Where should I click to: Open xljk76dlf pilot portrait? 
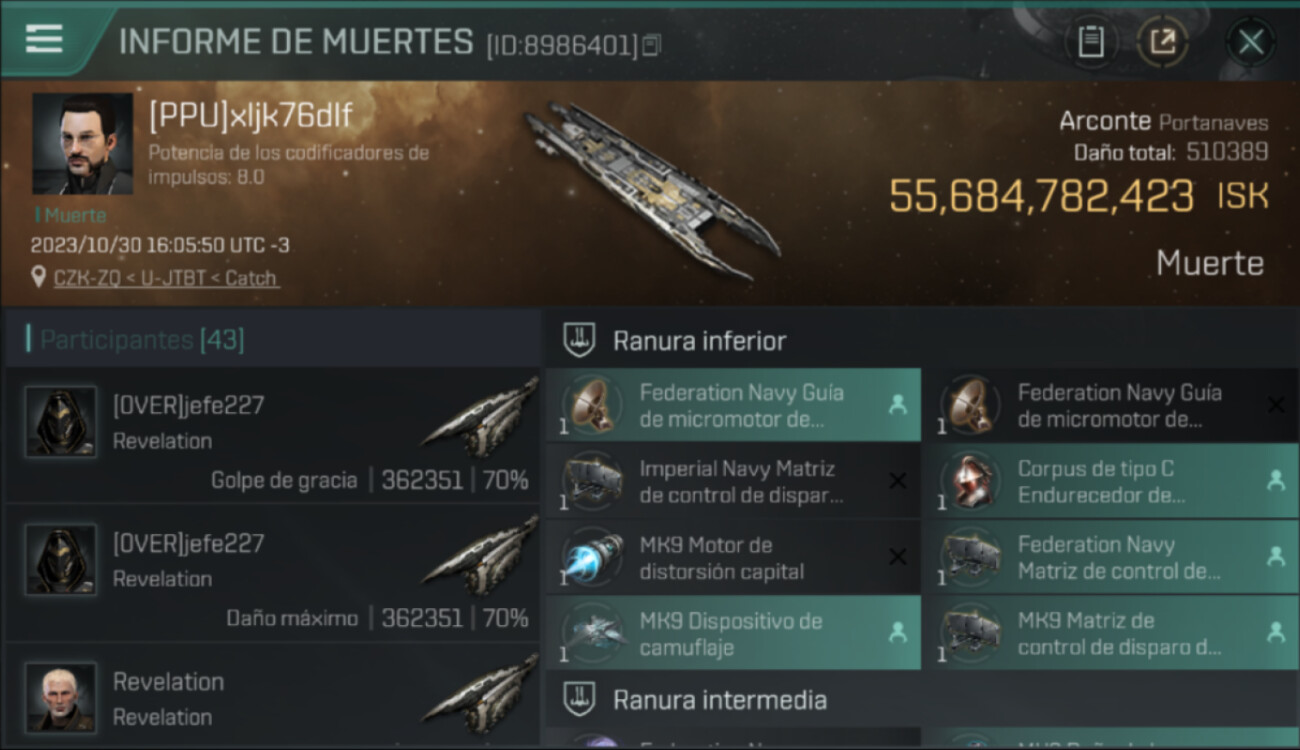pyautogui.click(x=82, y=144)
